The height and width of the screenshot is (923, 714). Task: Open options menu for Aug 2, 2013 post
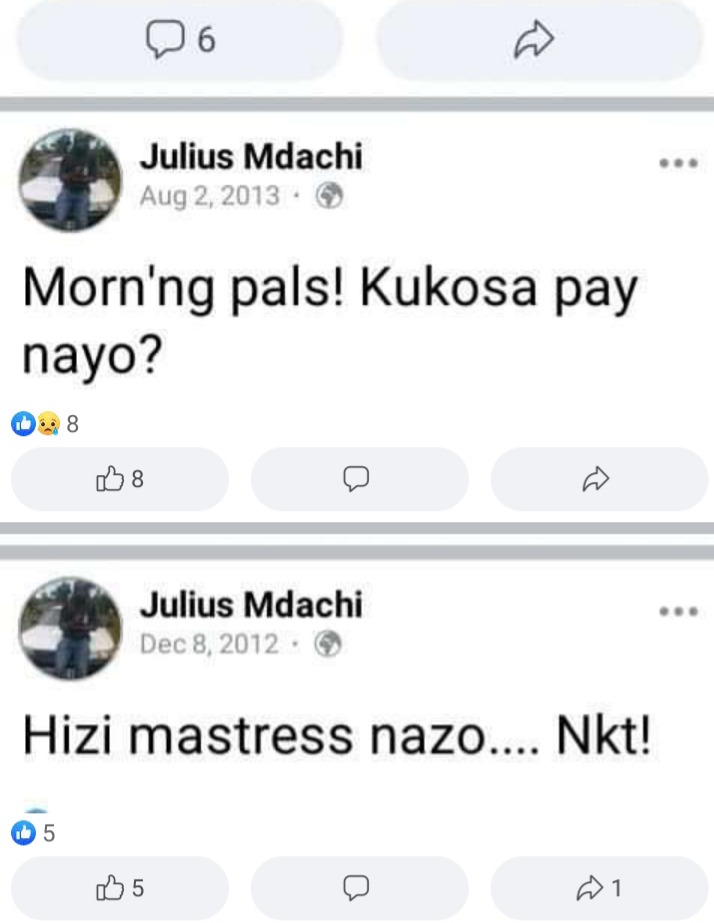coord(679,163)
